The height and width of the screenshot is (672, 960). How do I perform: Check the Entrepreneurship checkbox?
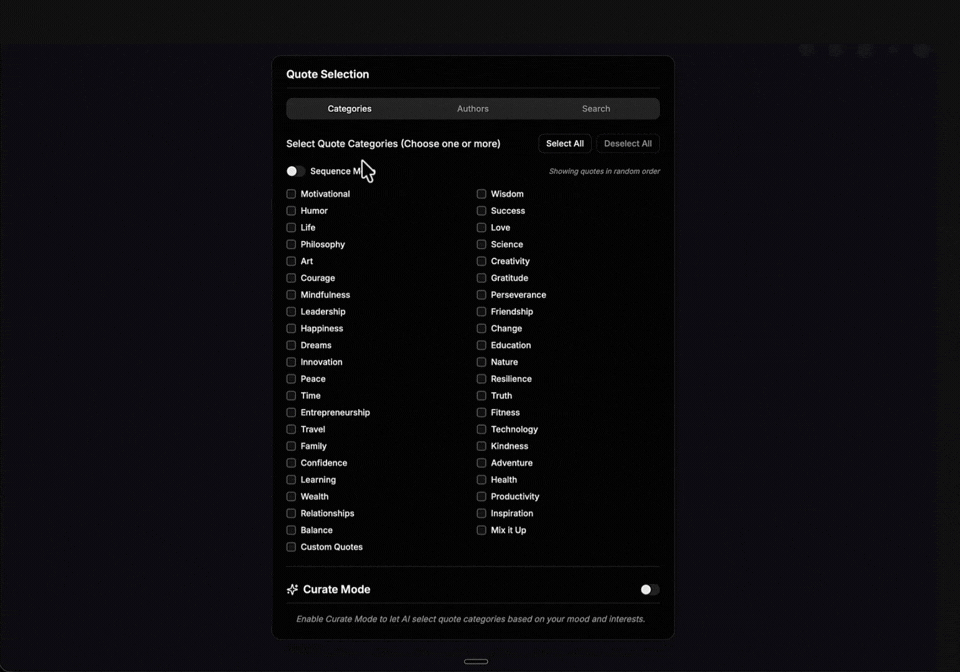(291, 413)
